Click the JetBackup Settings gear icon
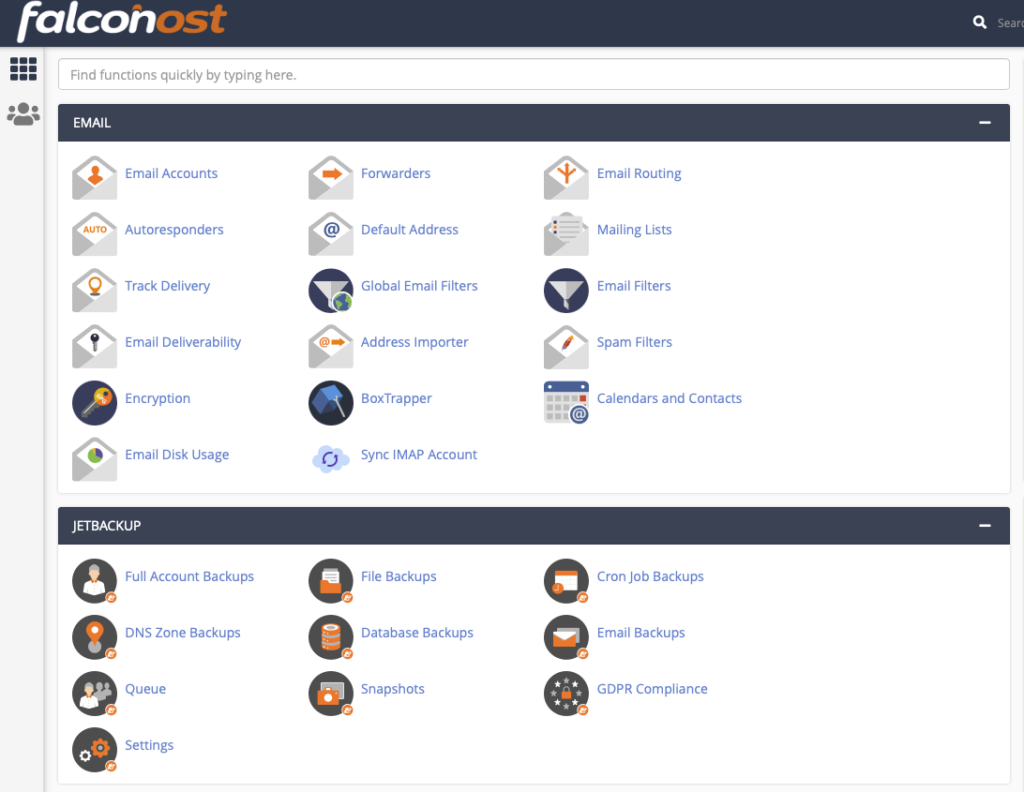1024x792 pixels. [94, 748]
